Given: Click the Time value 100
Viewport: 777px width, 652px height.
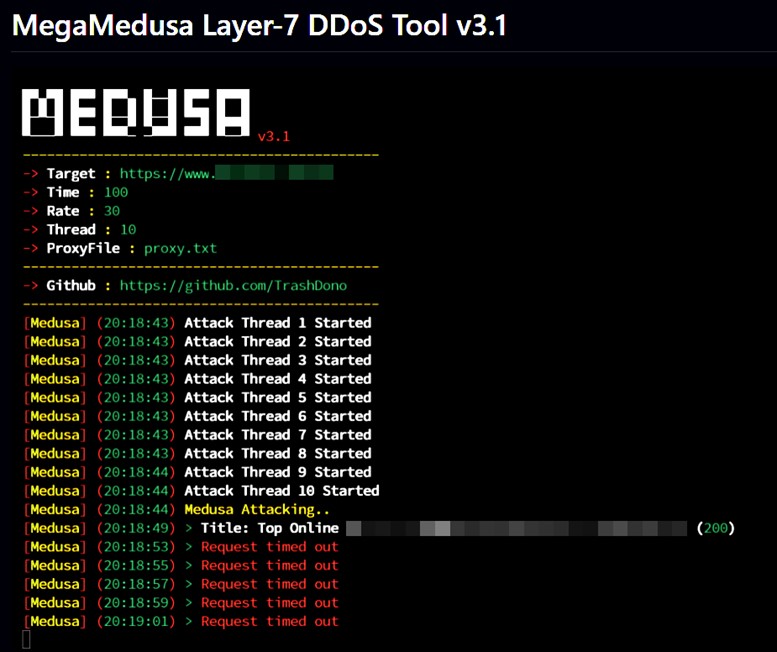Looking at the screenshot, I should 116,192.
